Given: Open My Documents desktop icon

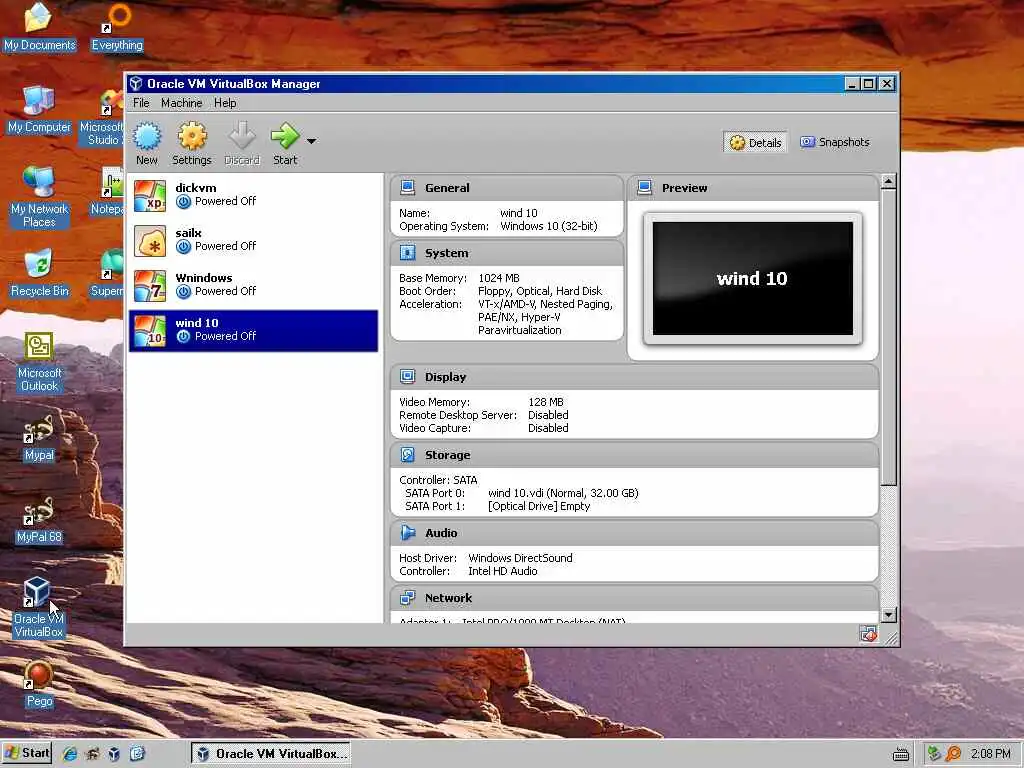Looking at the screenshot, I should pyautogui.click(x=40, y=27).
